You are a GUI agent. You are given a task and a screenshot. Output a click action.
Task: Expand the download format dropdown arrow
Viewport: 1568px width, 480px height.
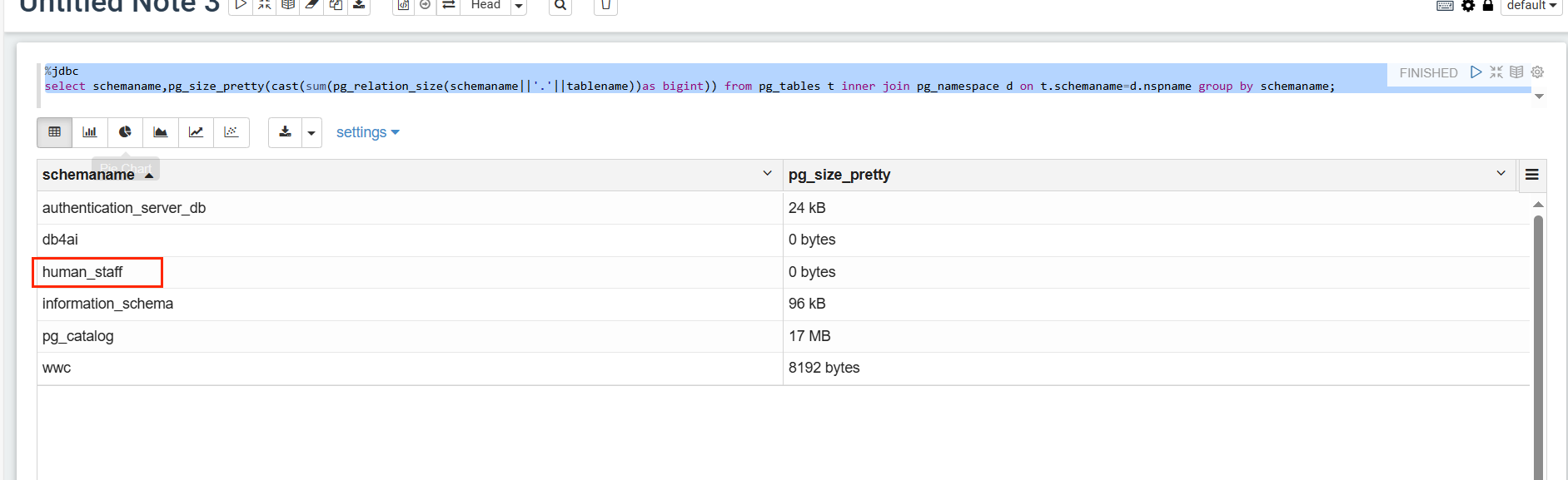click(311, 133)
